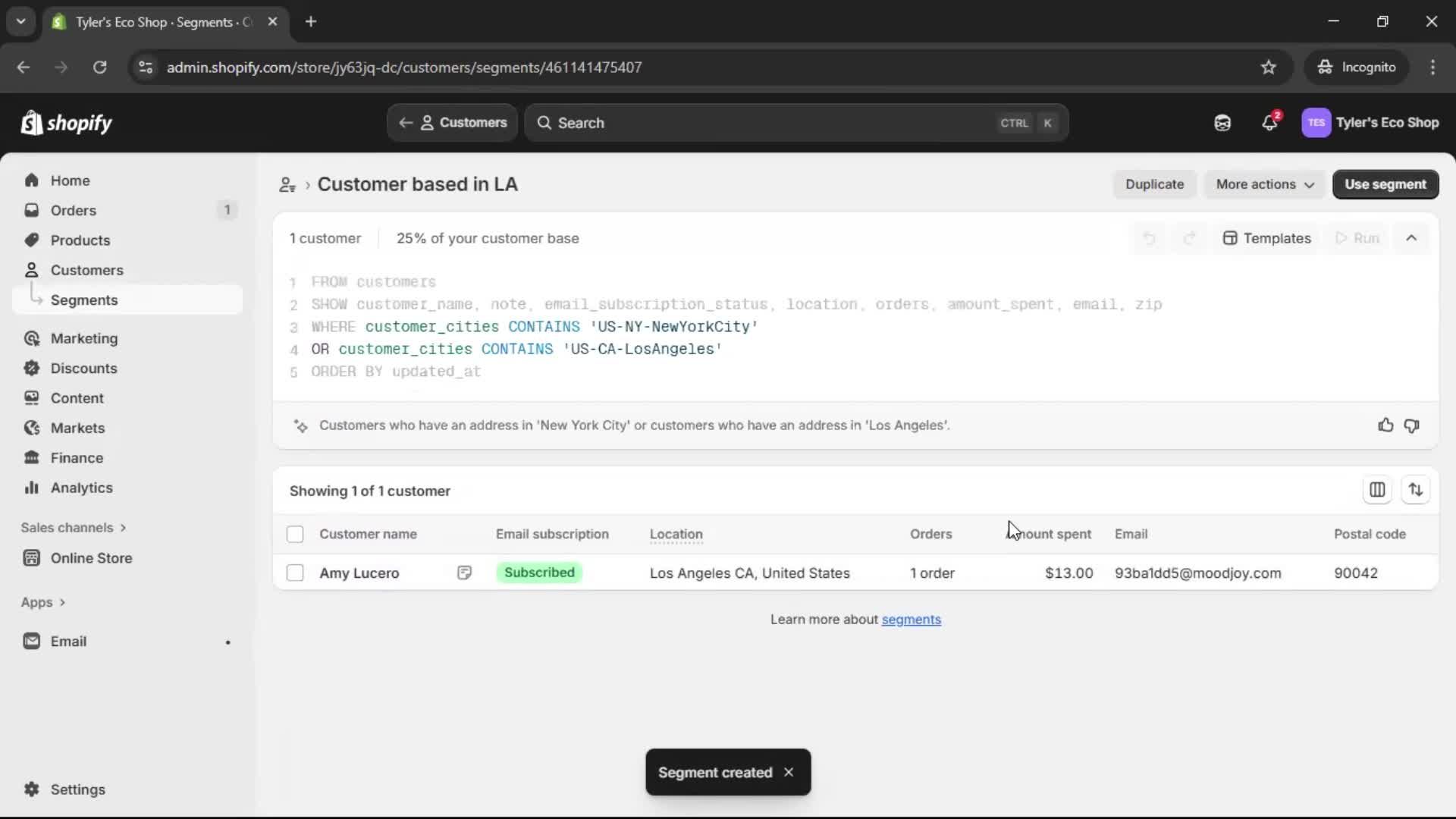1456x819 pixels.
Task: Collapse the query editor chevron
Action: click(x=1410, y=238)
